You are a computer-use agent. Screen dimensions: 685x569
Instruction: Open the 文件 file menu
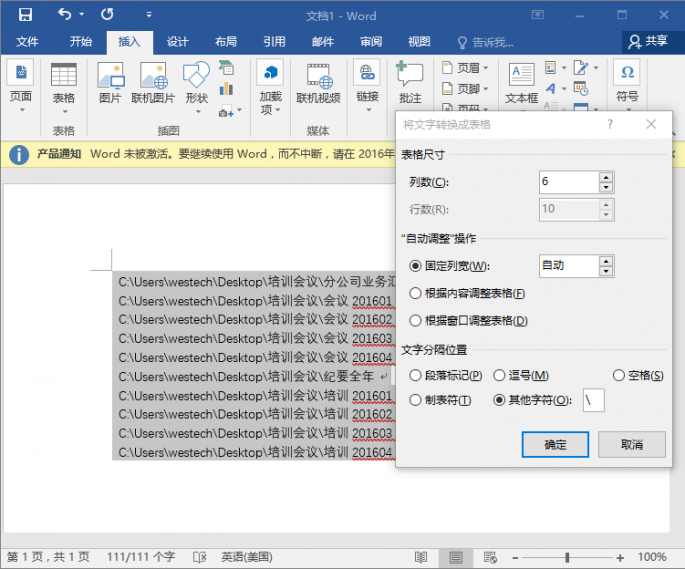click(27, 42)
